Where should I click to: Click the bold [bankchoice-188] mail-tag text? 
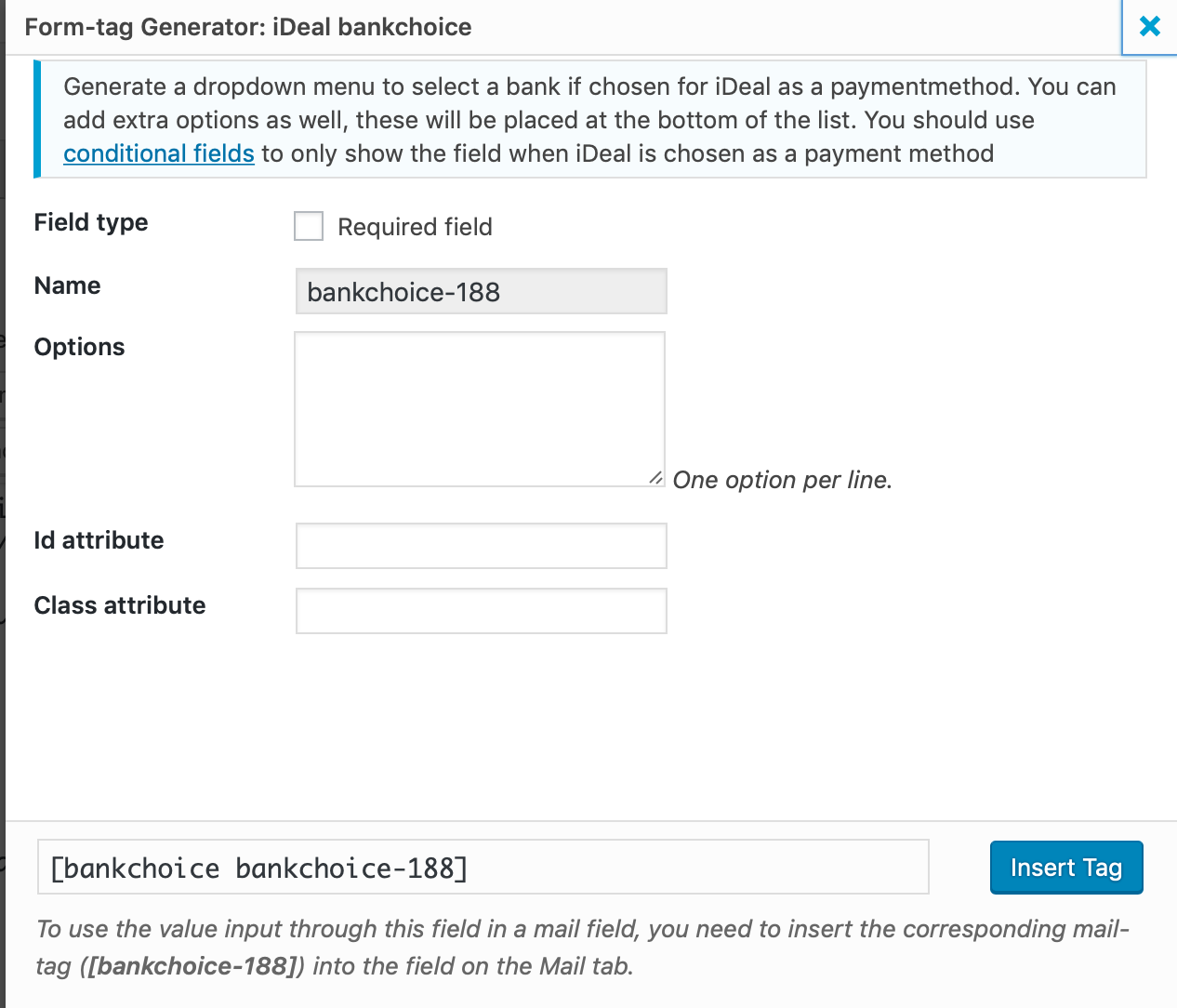pos(192,966)
